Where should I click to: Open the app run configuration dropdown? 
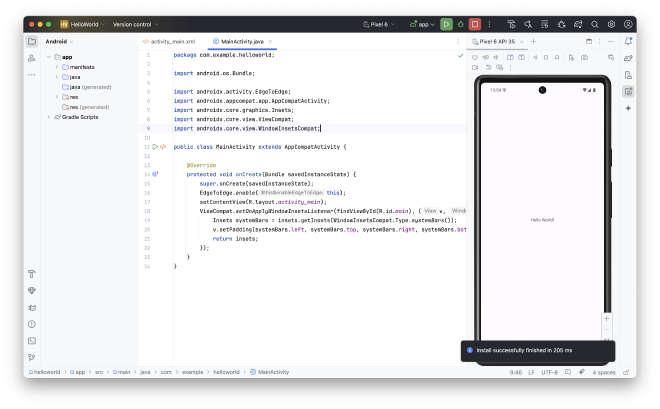[422, 24]
